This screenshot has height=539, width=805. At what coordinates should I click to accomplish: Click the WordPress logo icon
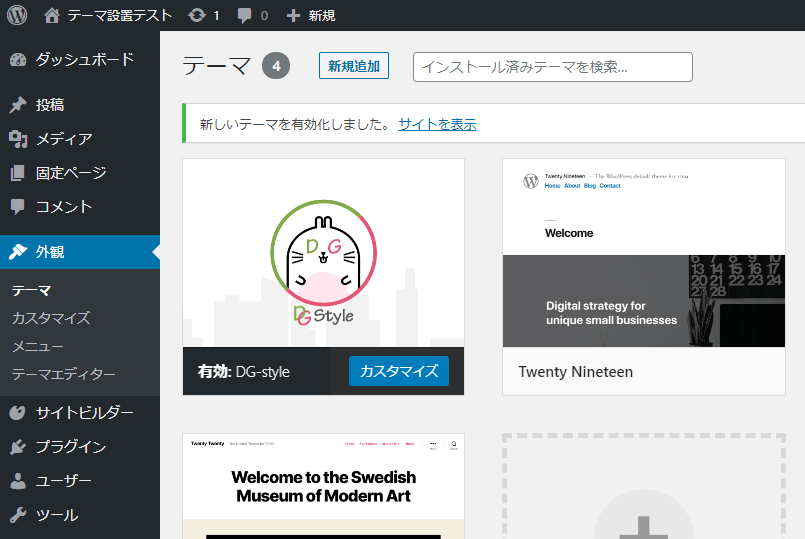(x=17, y=15)
